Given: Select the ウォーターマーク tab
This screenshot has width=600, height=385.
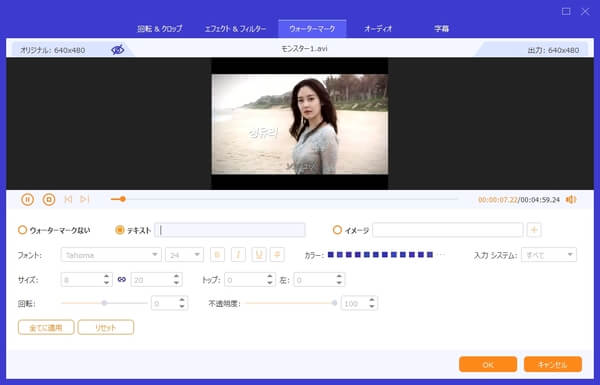Looking at the screenshot, I should (312, 29).
